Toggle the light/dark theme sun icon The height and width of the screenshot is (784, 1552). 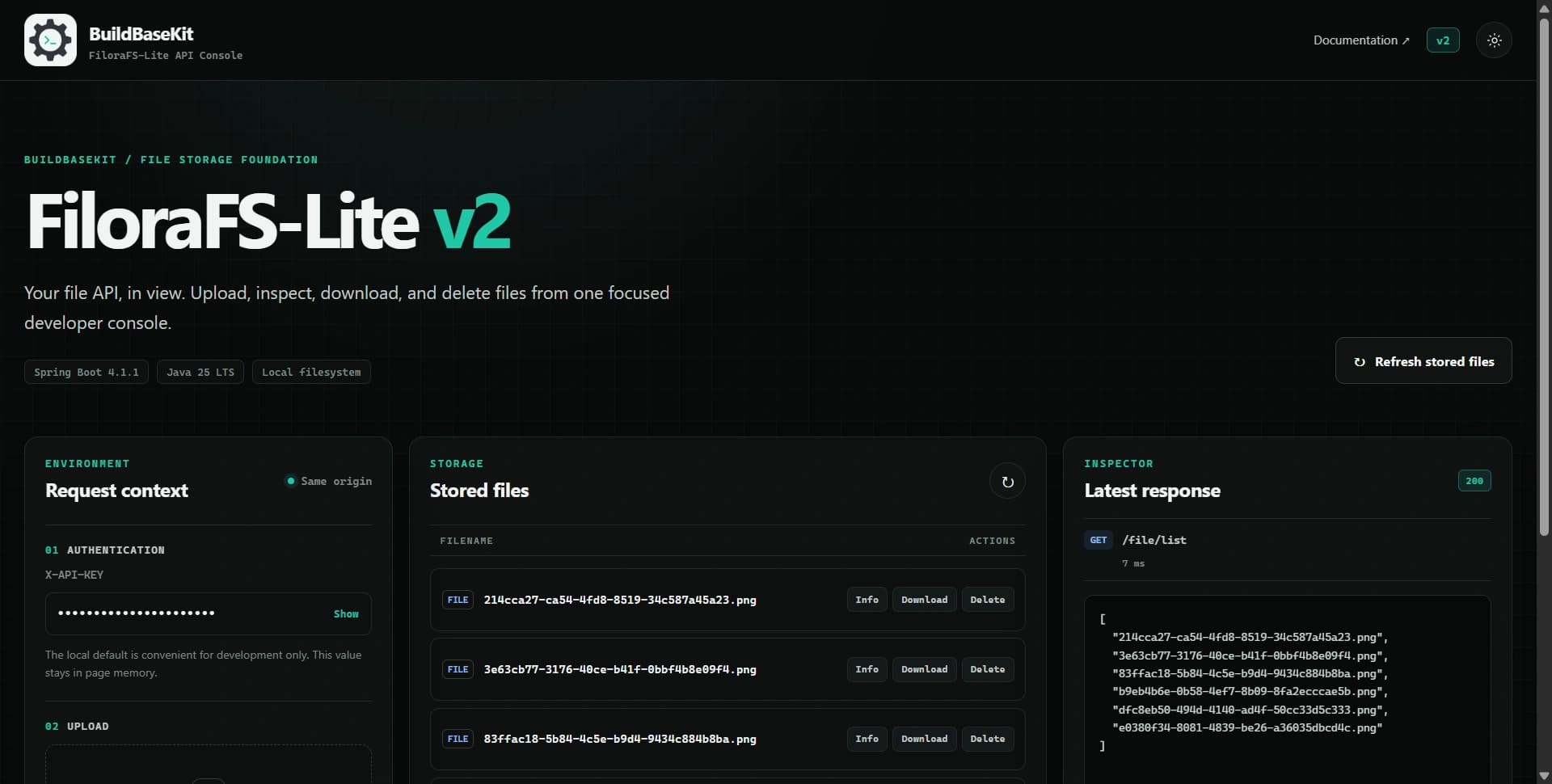tap(1494, 40)
